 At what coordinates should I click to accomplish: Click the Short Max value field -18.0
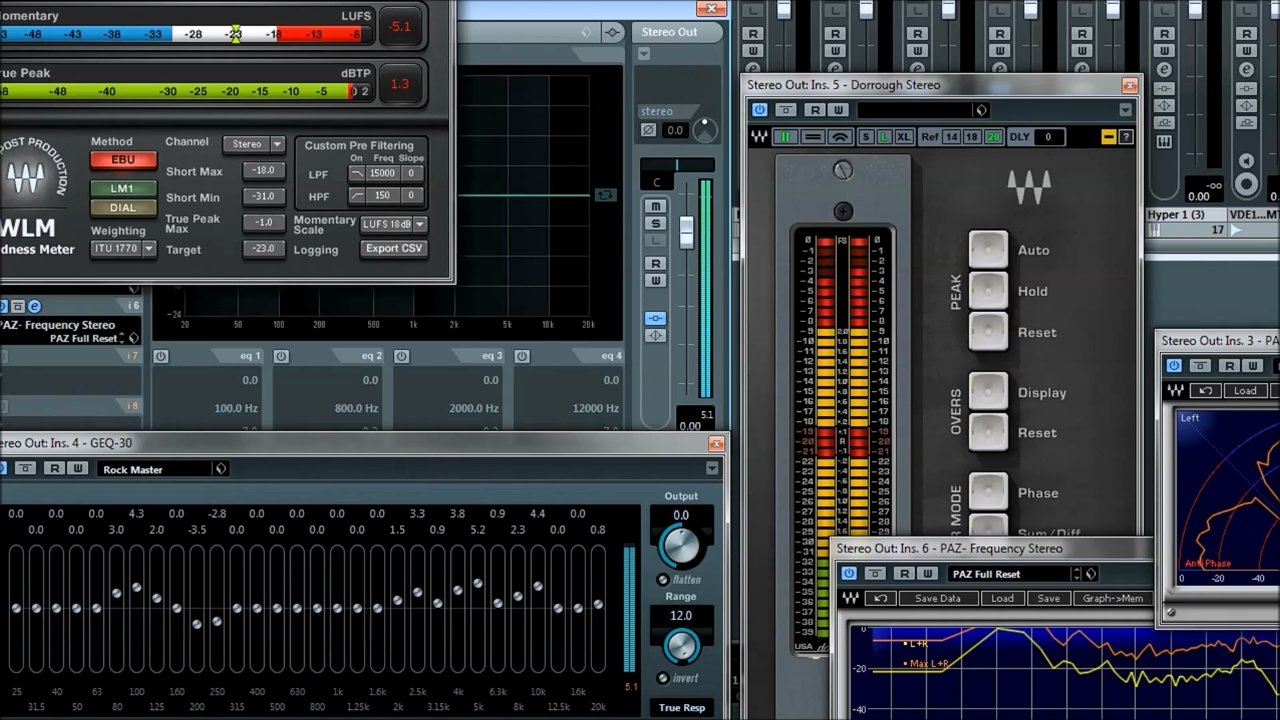point(264,171)
